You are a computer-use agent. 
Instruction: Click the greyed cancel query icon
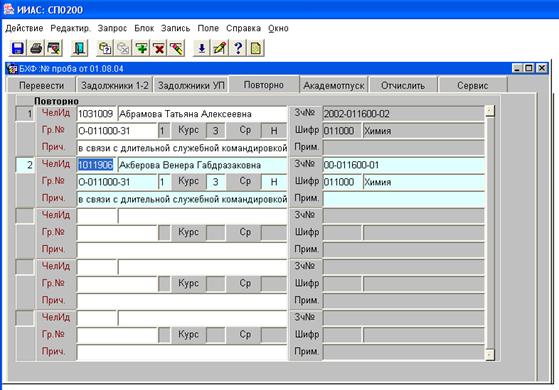123,48
